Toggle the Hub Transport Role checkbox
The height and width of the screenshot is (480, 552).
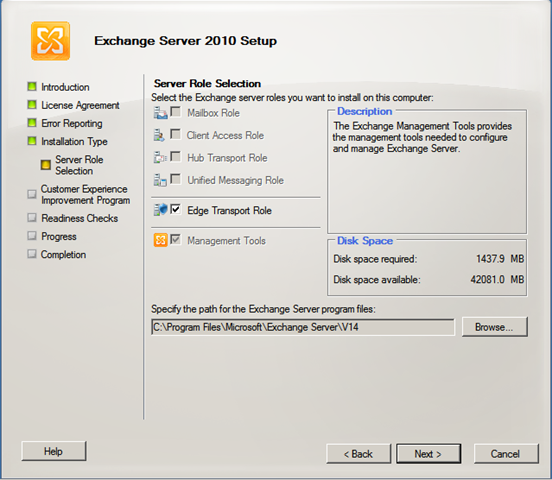(x=175, y=157)
